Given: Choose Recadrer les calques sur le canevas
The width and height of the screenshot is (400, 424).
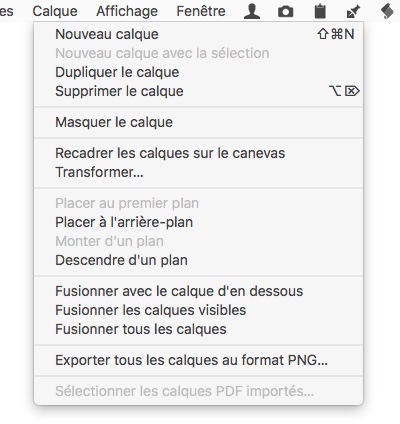Looking at the screenshot, I should pyautogui.click(x=199, y=153).
